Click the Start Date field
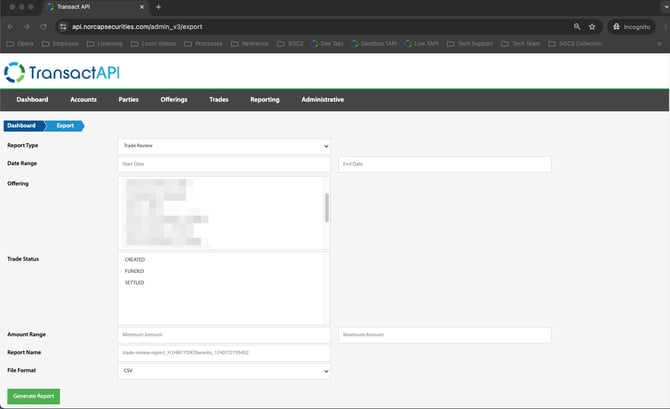 [224, 164]
